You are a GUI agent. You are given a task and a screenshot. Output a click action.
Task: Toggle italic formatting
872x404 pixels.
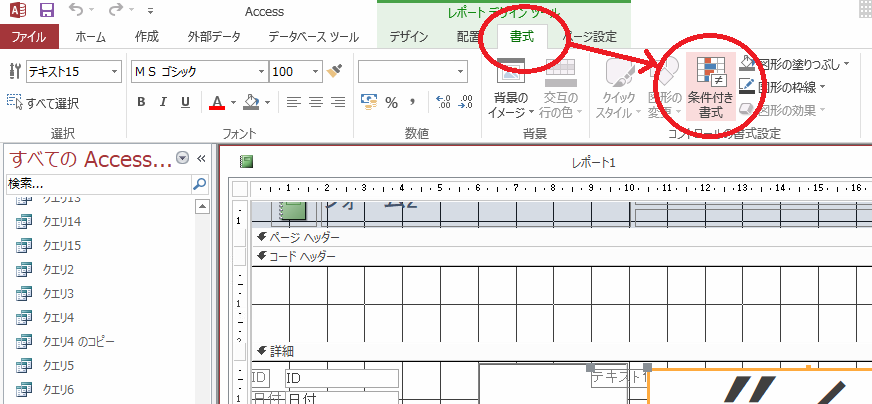click(x=163, y=102)
